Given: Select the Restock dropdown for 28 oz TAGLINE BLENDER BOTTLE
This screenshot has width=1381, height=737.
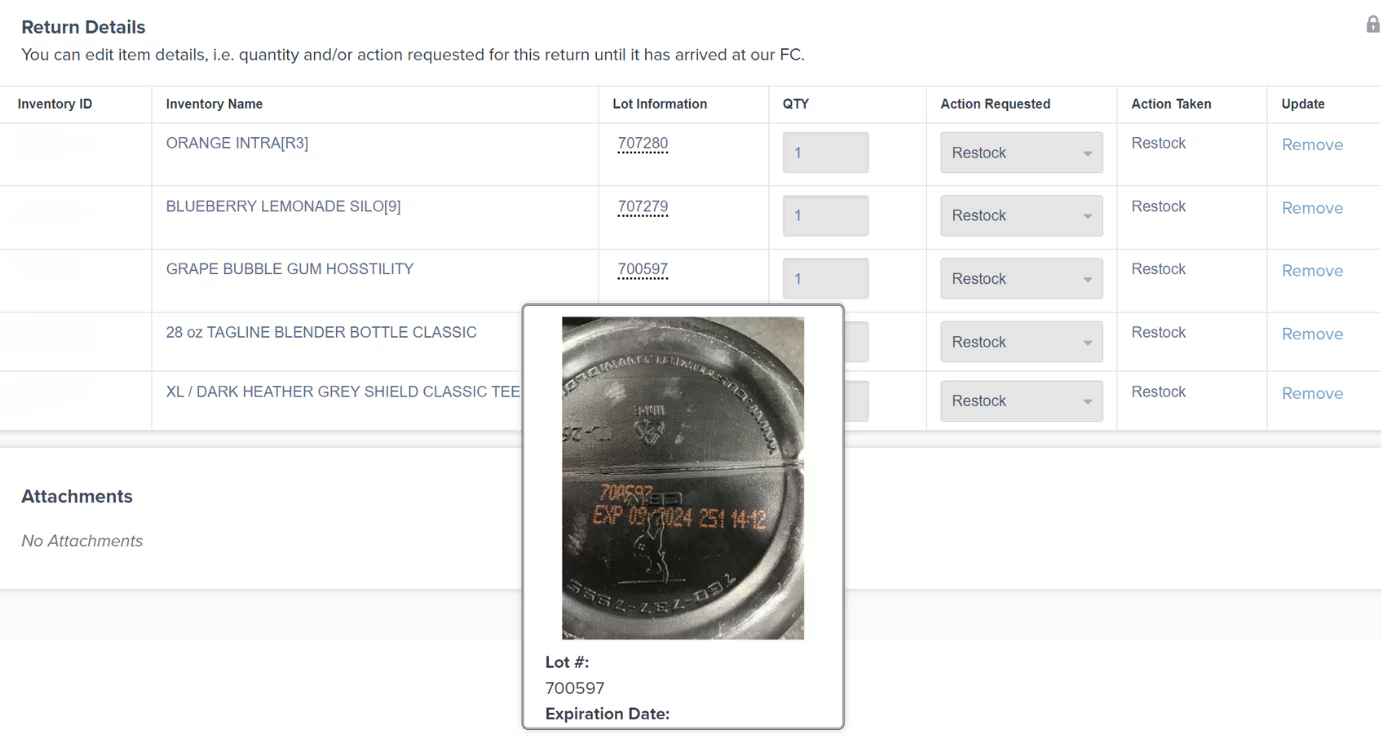Looking at the screenshot, I should click(1020, 341).
